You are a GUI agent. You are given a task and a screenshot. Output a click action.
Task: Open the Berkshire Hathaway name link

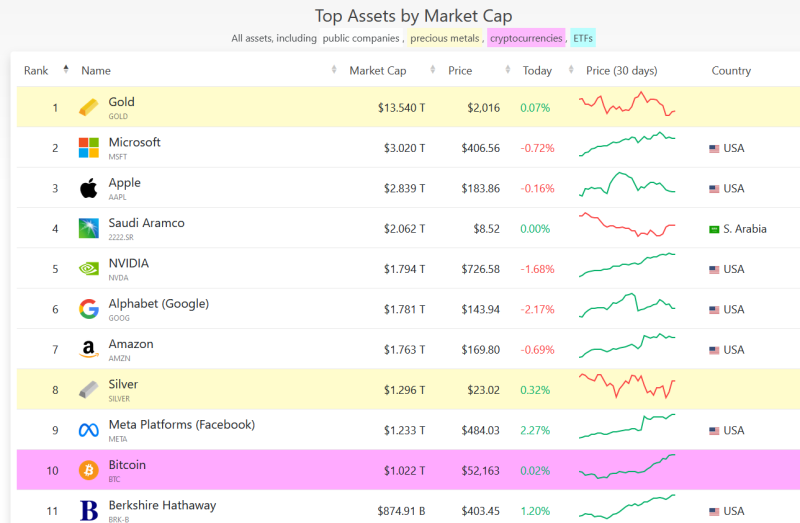[162, 505]
